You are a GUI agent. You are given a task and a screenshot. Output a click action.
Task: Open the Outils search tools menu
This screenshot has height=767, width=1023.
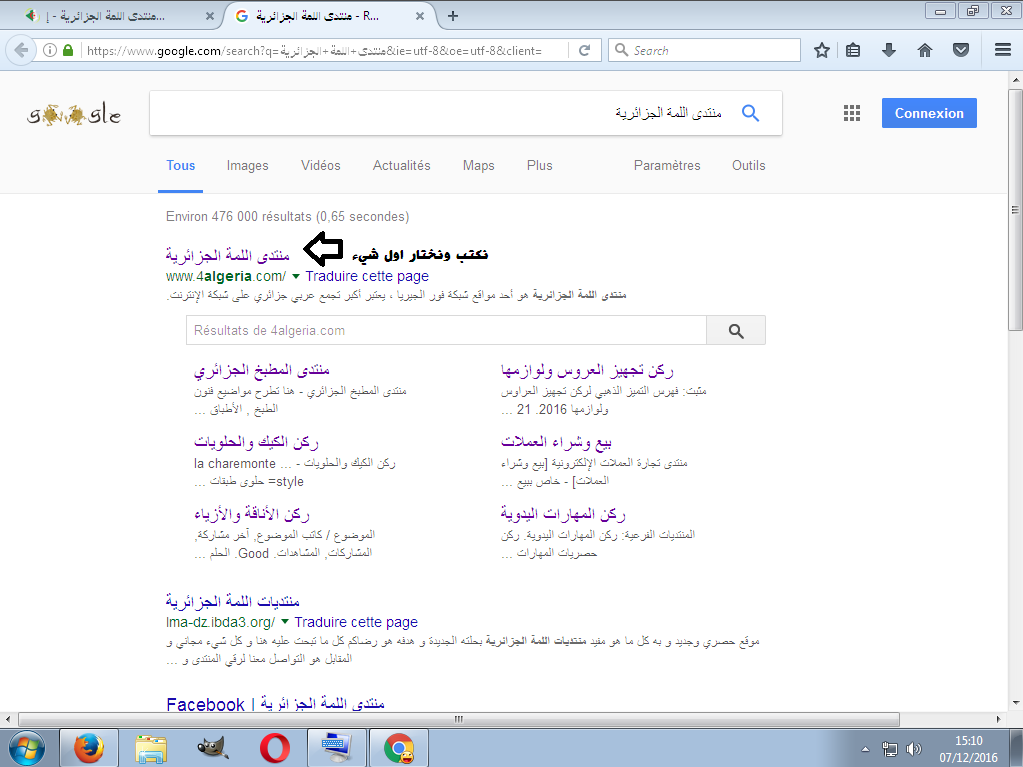[748, 166]
